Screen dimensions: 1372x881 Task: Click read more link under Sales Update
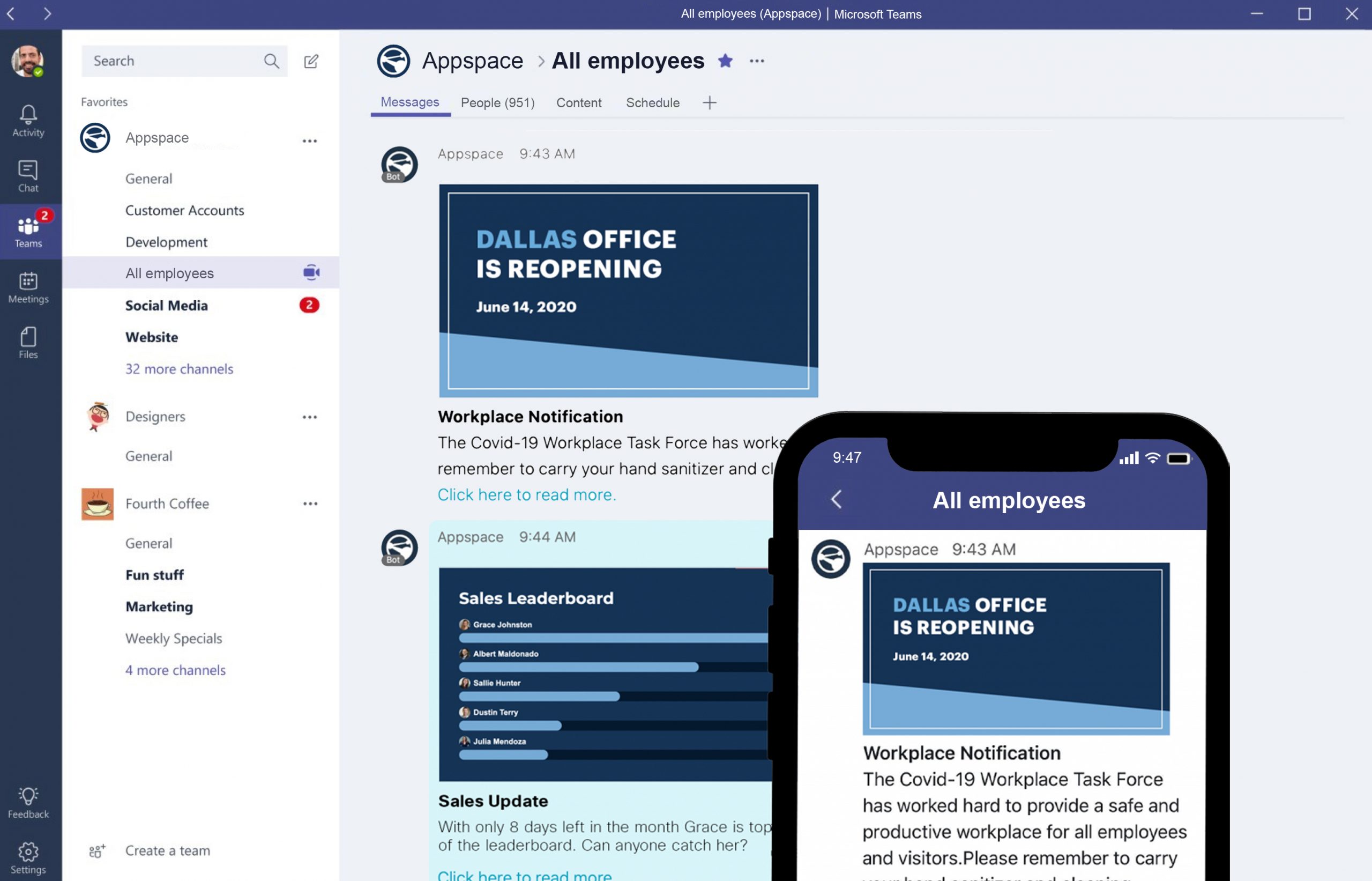[x=525, y=875]
